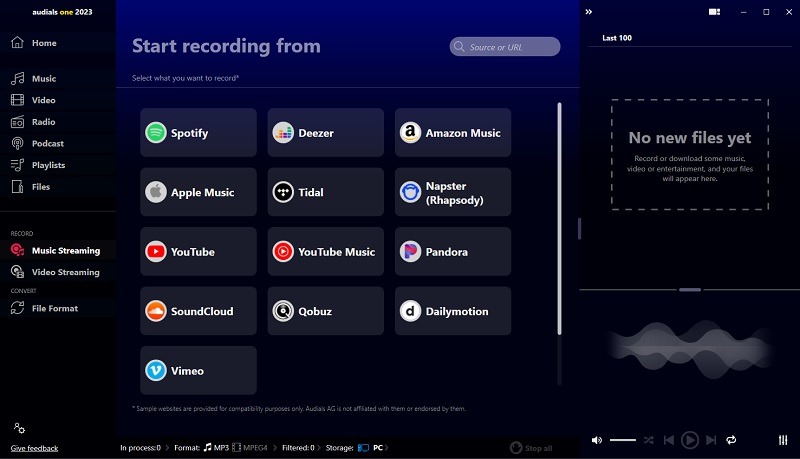Open the MP3 format options in status bar

pos(214,448)
